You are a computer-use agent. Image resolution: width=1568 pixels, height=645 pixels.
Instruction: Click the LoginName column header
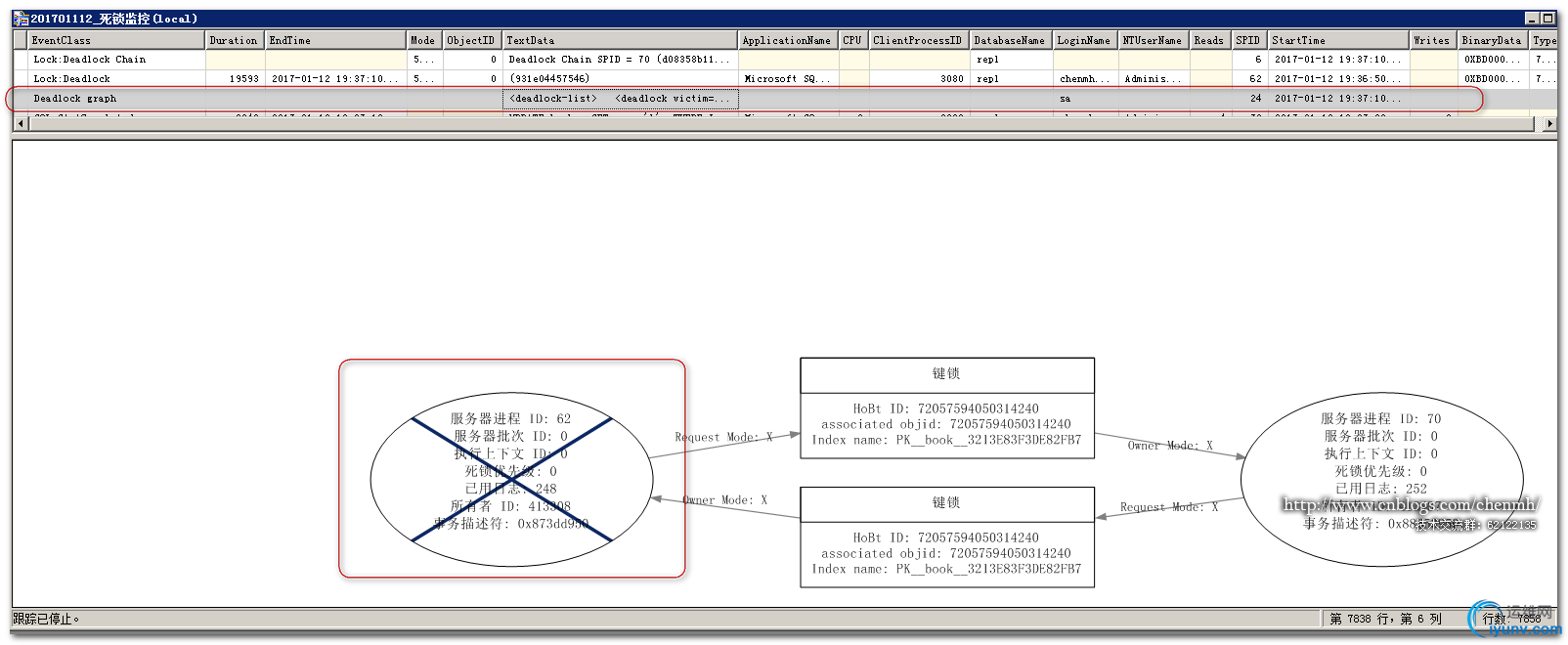click(1086, 40)
